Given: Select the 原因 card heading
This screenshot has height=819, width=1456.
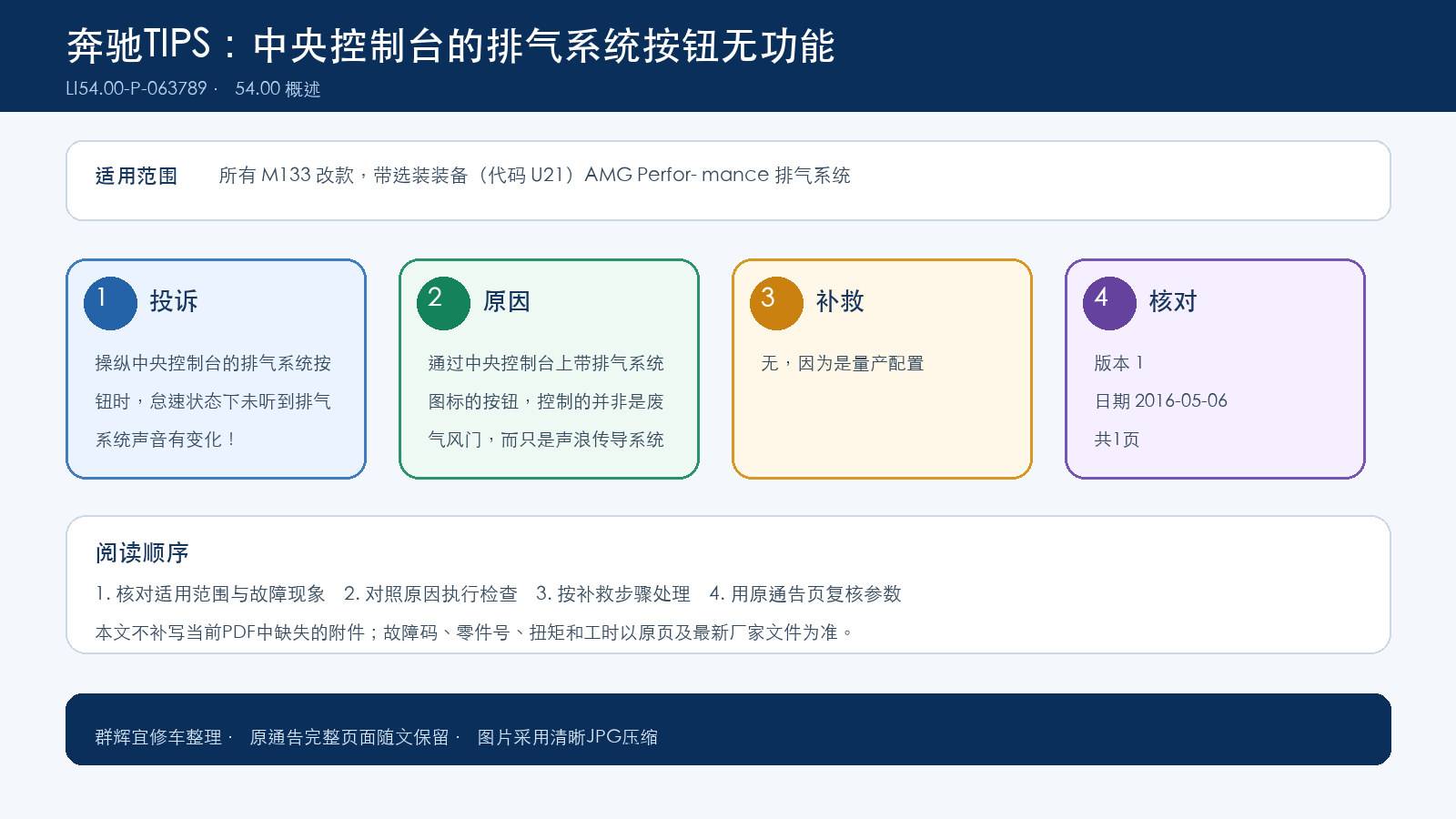Looking at the screenshot, I should (507, 301).
